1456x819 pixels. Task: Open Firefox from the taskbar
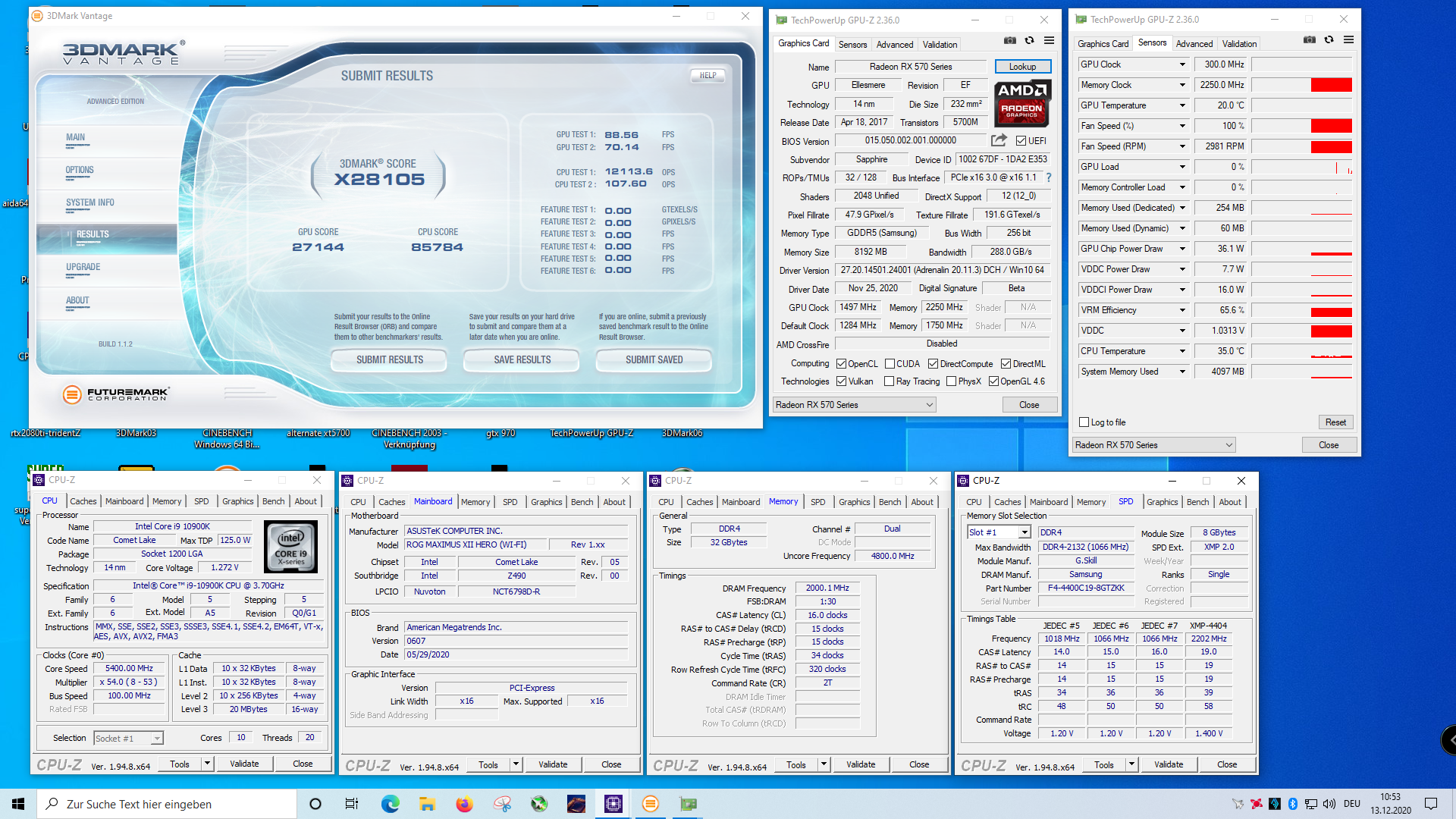464,804
